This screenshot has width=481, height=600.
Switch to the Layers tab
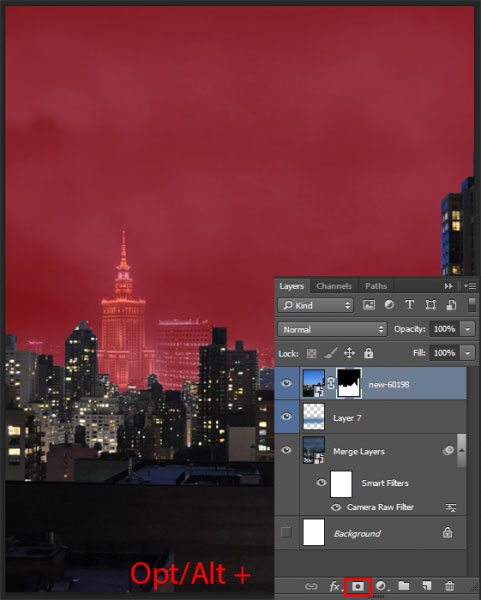(292, 286)
